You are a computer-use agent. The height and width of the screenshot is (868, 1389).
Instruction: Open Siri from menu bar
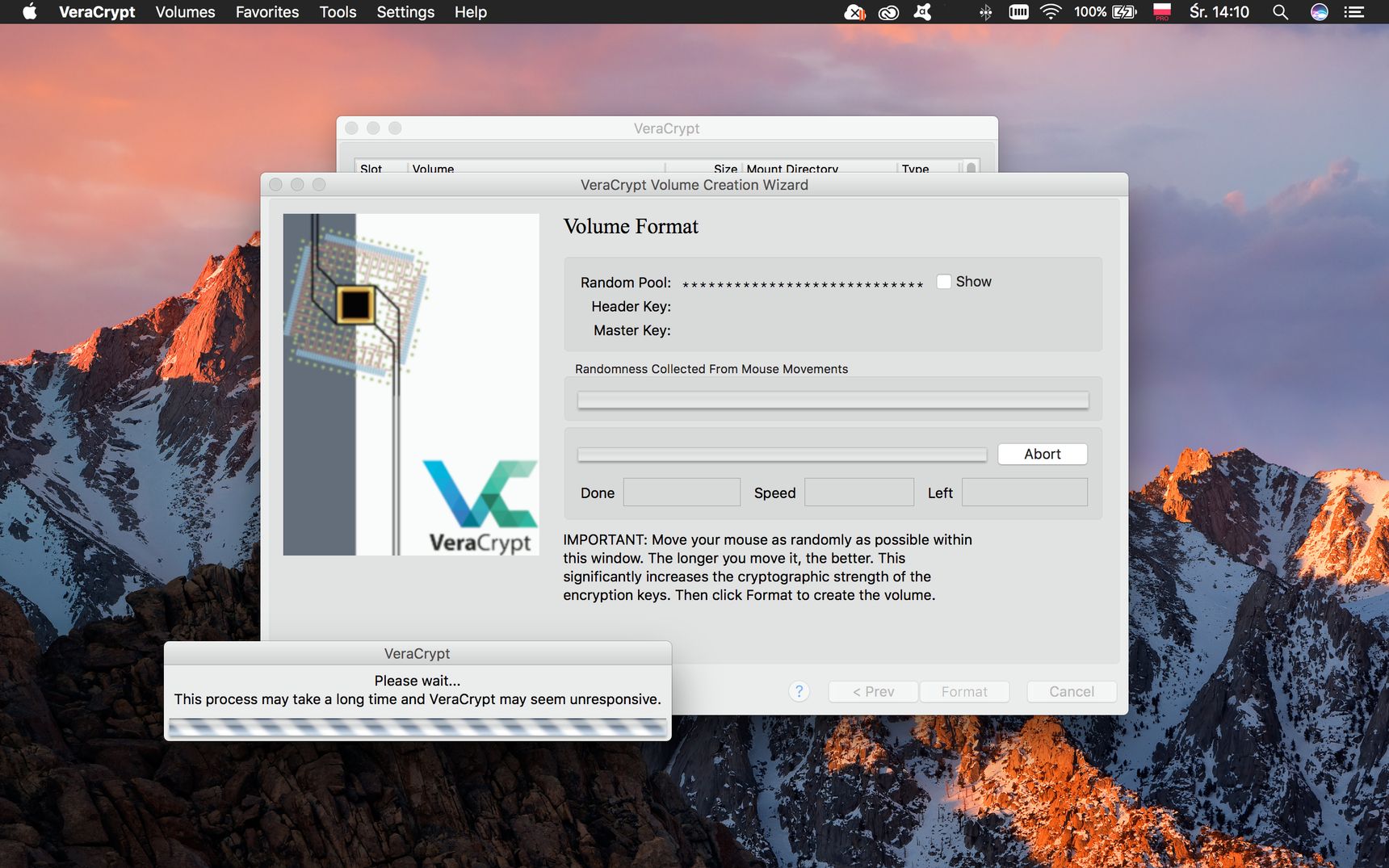1320,12
